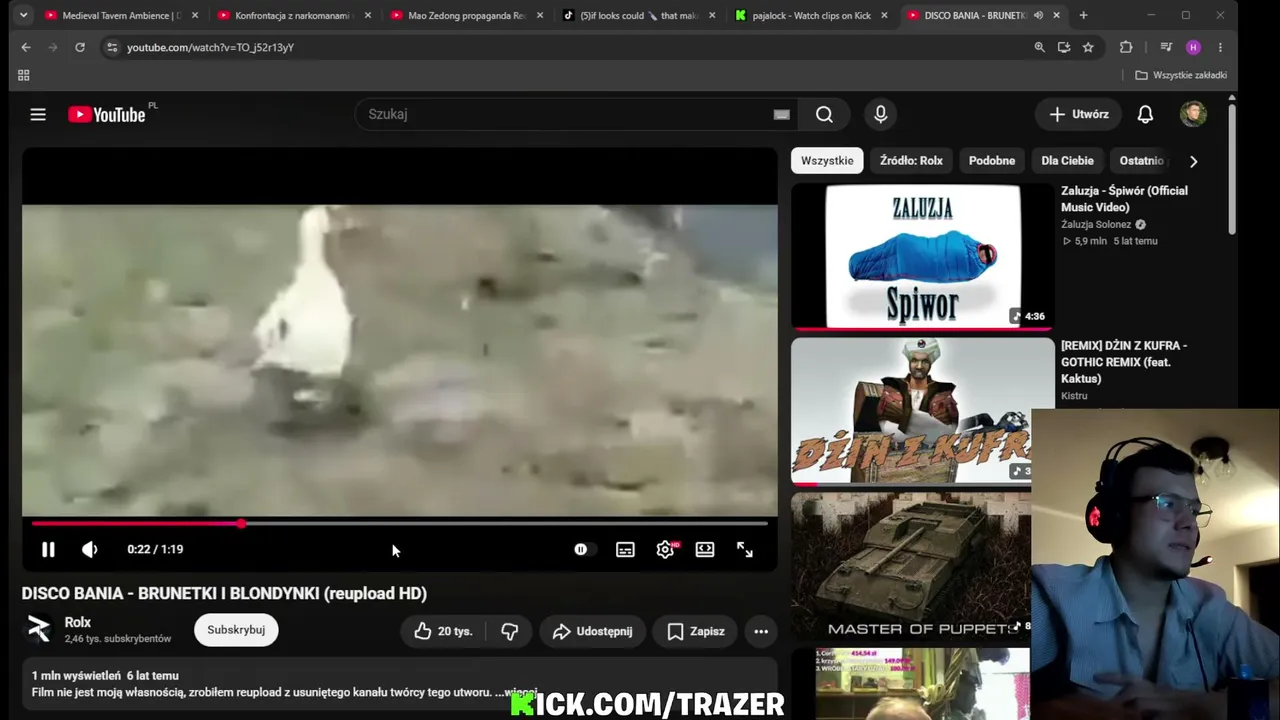Image resolution: width=1280 pixels, height=720 pixels.
Task: Go back in browser history
Action: (x=26, y=47)
